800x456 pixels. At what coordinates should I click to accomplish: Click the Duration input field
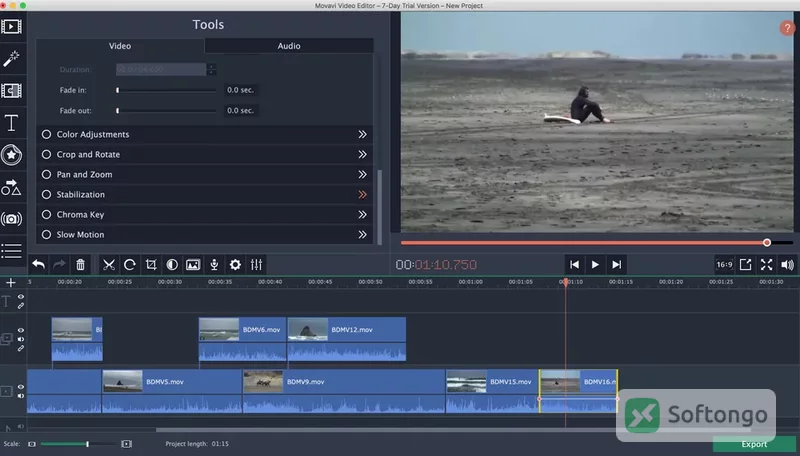pos(161,69)
